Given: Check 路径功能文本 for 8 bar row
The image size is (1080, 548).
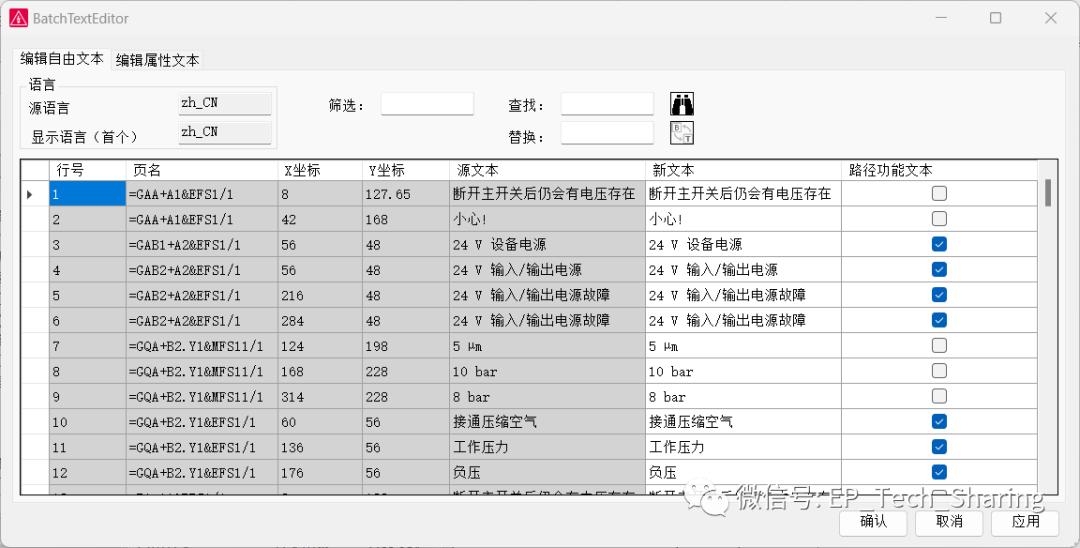Looking at the screenshot, I should [x=939, y=396].
